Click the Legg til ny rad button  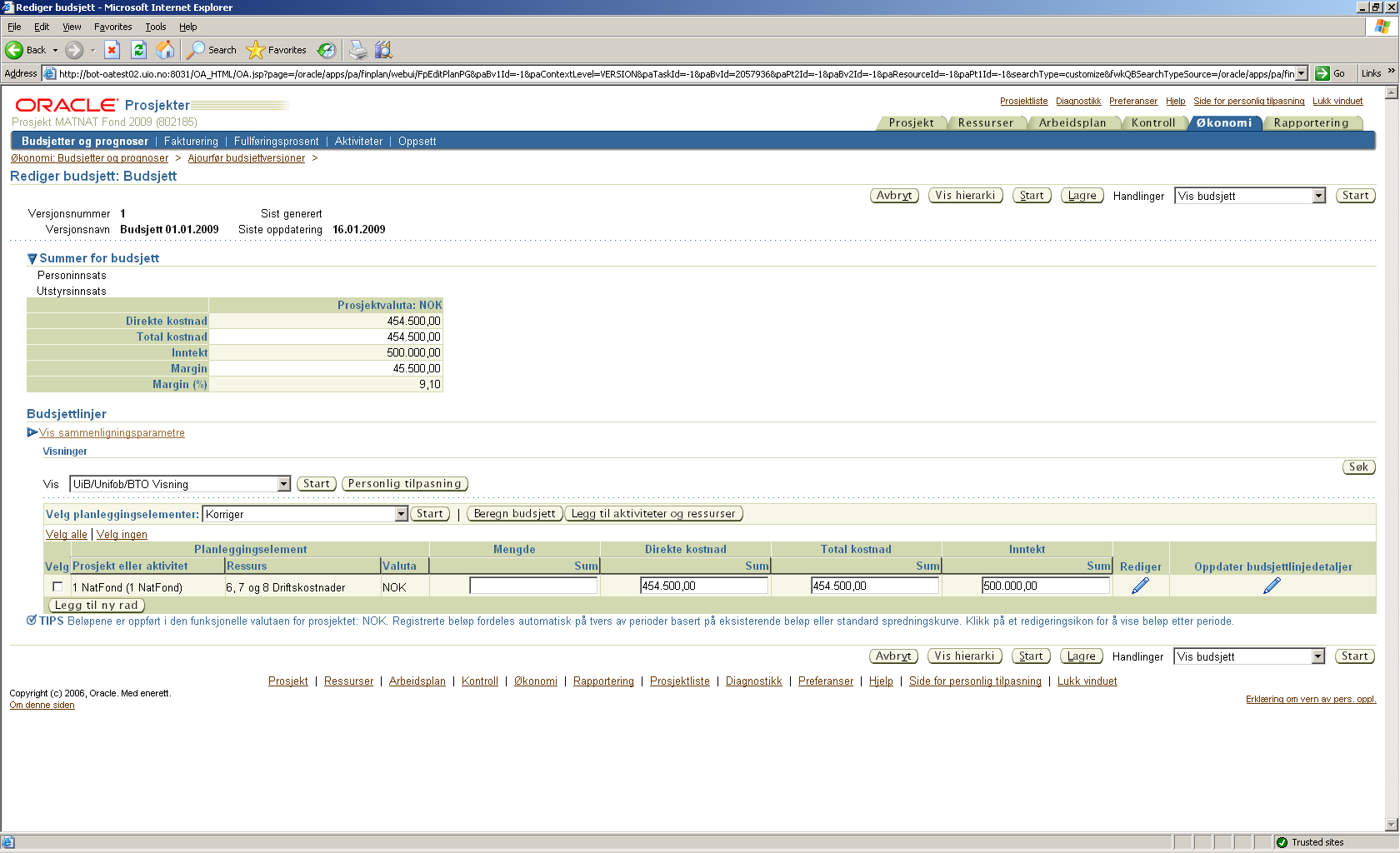point(97,606)
